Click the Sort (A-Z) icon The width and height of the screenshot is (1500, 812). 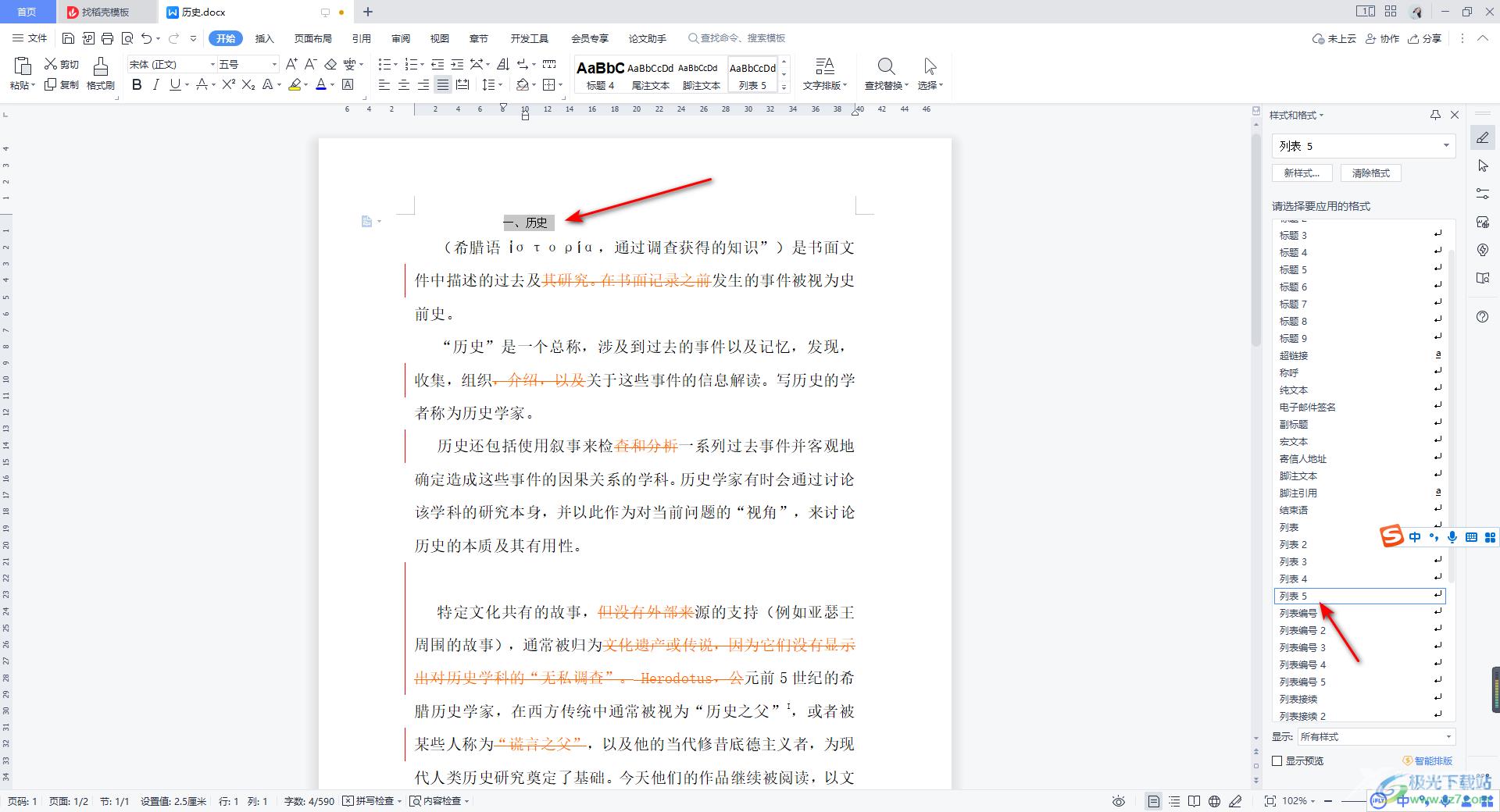(x=503, y=64)
